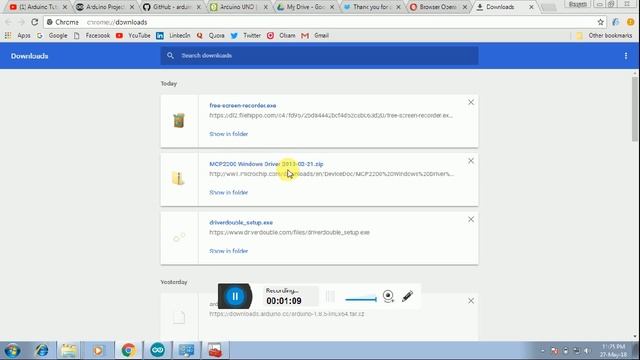
Task: Show free-screen-recorder.exe in folder
Action: [229, 134]
